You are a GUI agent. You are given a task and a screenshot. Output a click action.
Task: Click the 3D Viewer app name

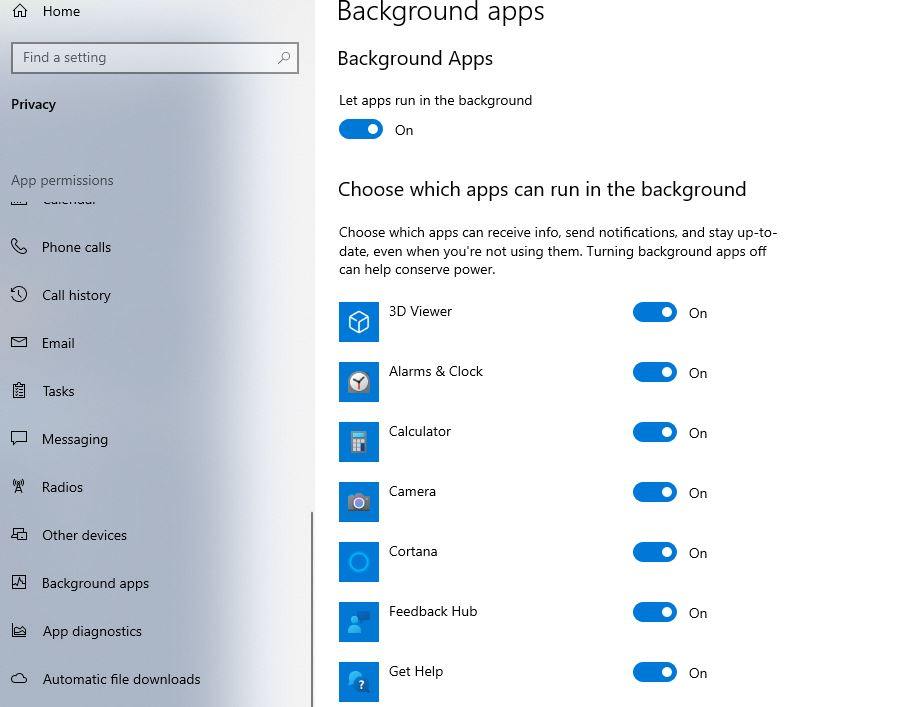(x=421, y=311)
